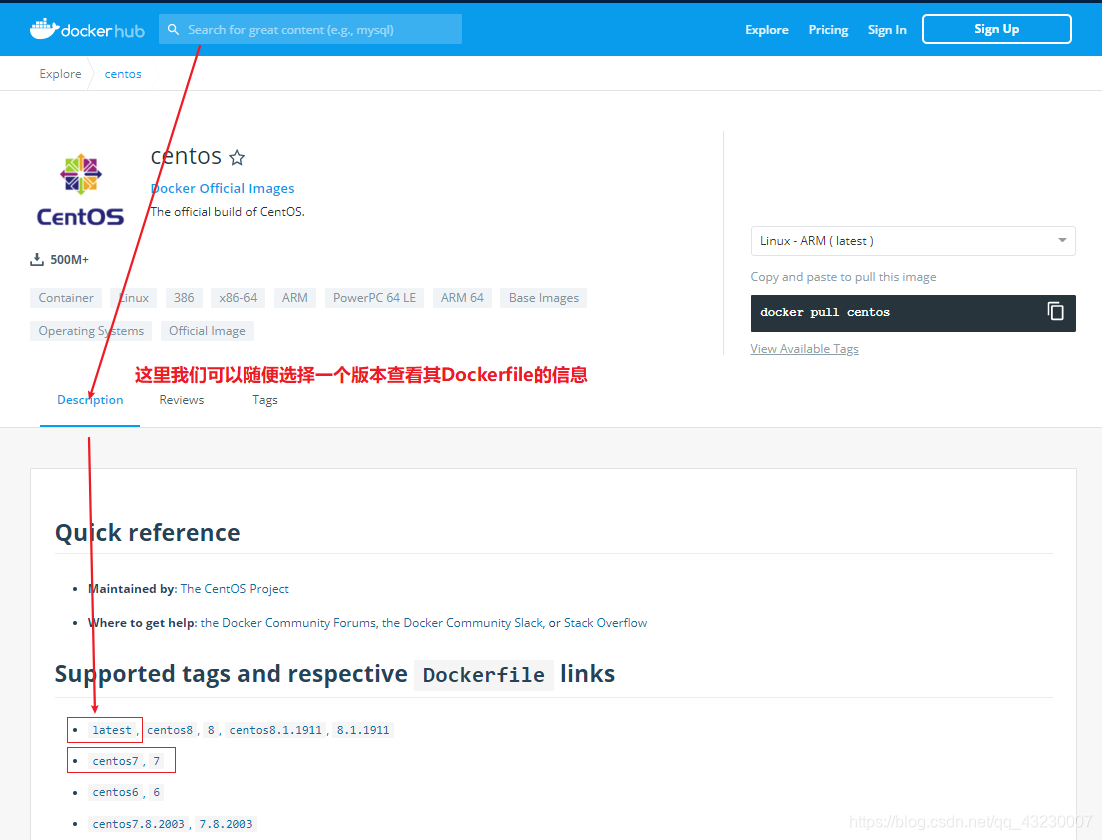
Task: Open the centos6 tag link
Action: point(115,792)
